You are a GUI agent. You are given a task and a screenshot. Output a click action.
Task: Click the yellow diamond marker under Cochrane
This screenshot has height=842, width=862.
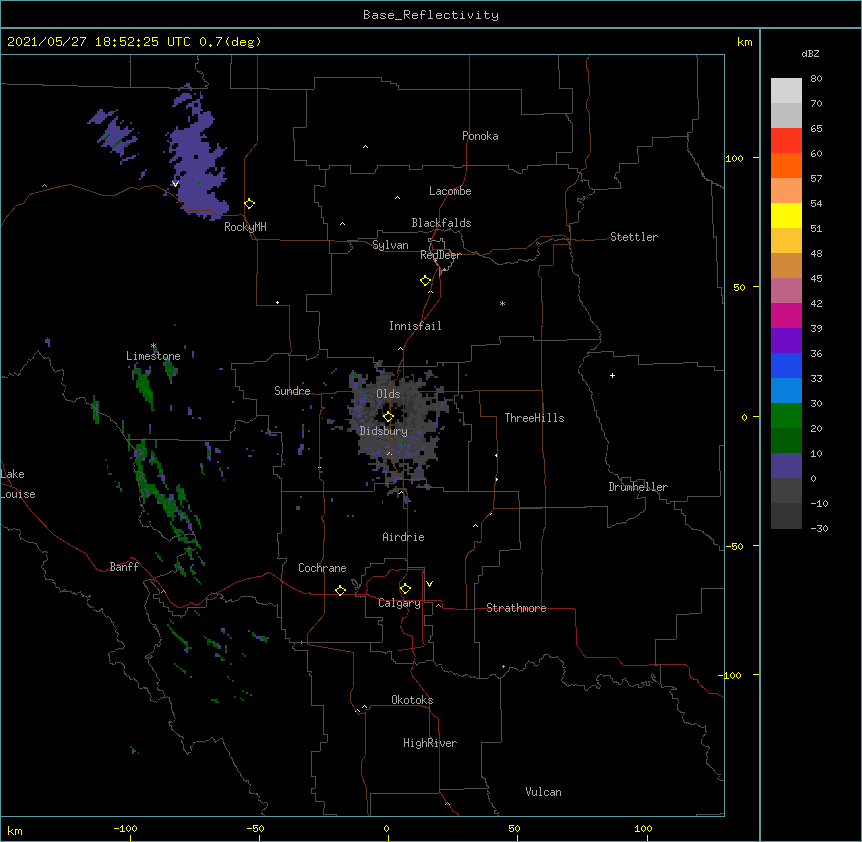[340, 590]
